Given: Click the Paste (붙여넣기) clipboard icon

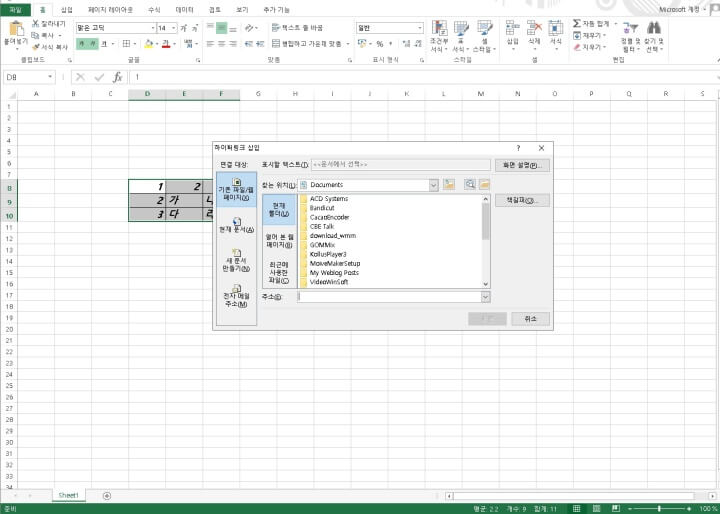Looking at the screenshot, I should (16, 29).
